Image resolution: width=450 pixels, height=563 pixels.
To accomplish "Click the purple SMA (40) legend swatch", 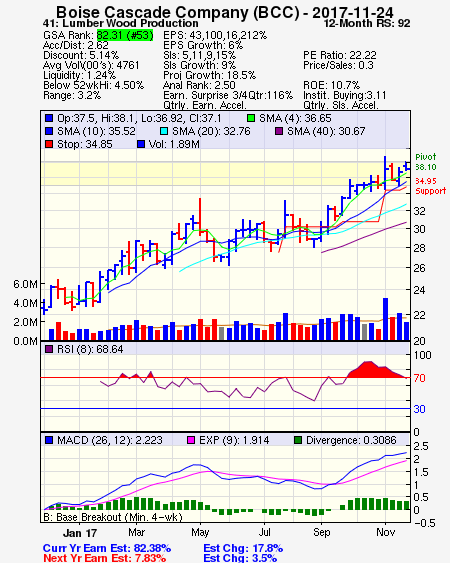I will click(x=279, y=131).
